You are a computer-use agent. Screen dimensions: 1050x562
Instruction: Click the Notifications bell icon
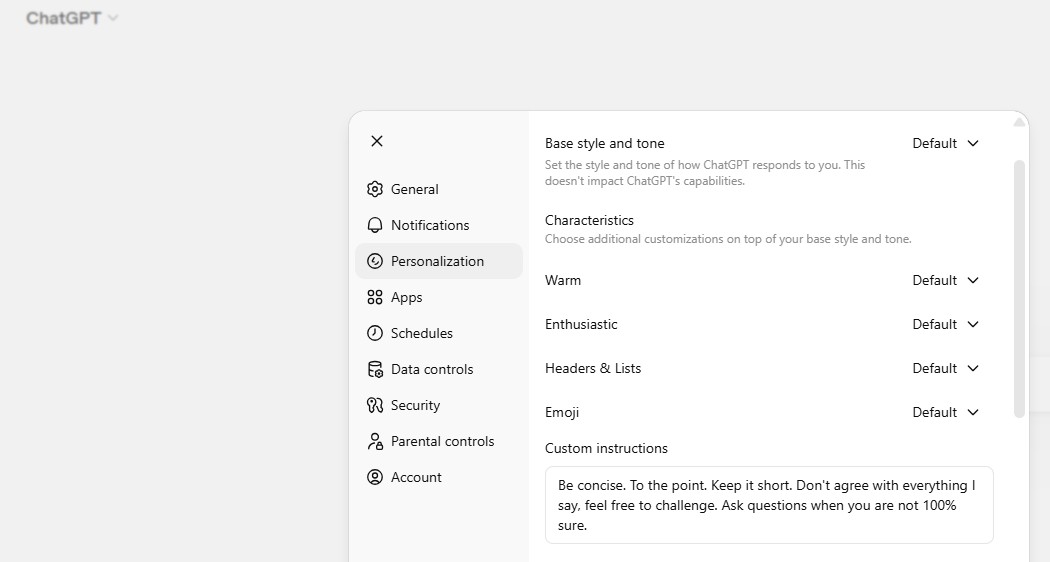375,225
